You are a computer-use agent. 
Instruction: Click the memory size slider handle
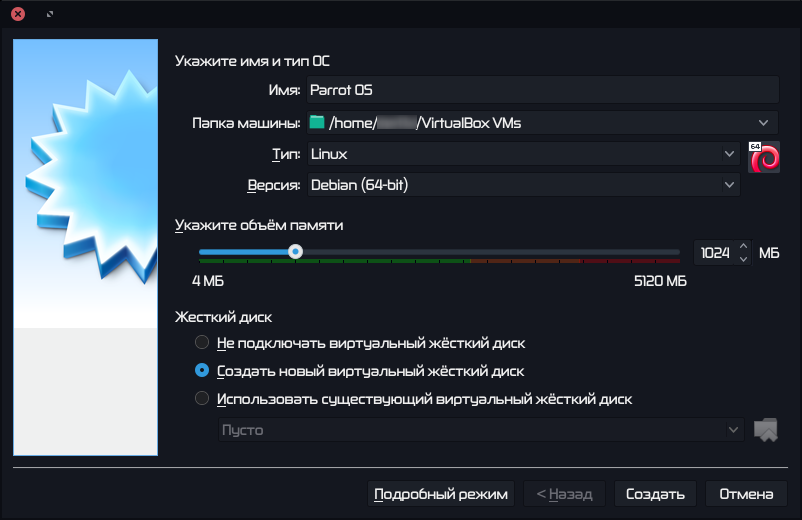295,252
